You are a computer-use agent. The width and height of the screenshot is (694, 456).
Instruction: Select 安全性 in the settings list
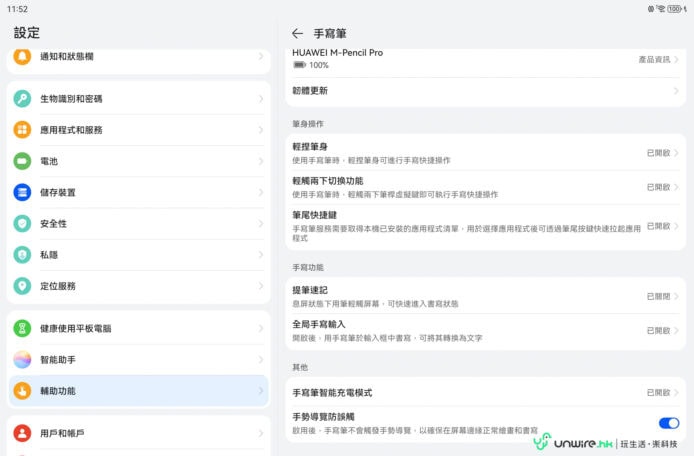138,224
